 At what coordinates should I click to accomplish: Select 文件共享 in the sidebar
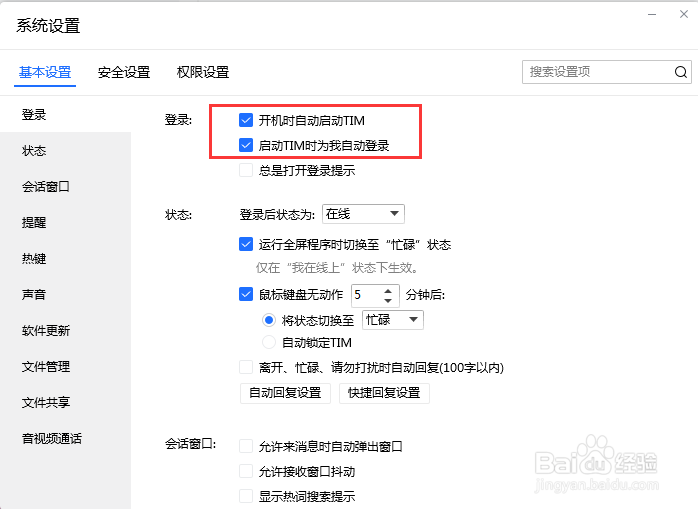(x=65, y=403)
